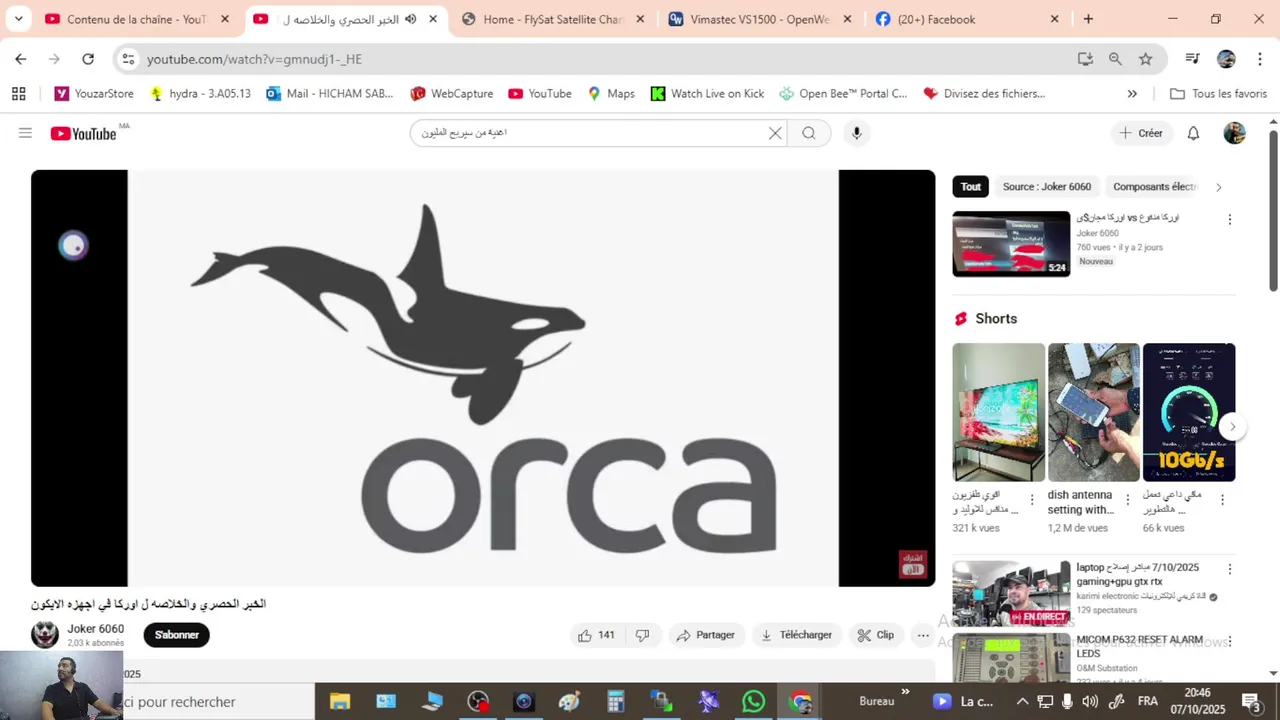Open the EN DIRECT laptop gaming livestream
The image size is (1280, 720).
click(x=1011, y=593)
